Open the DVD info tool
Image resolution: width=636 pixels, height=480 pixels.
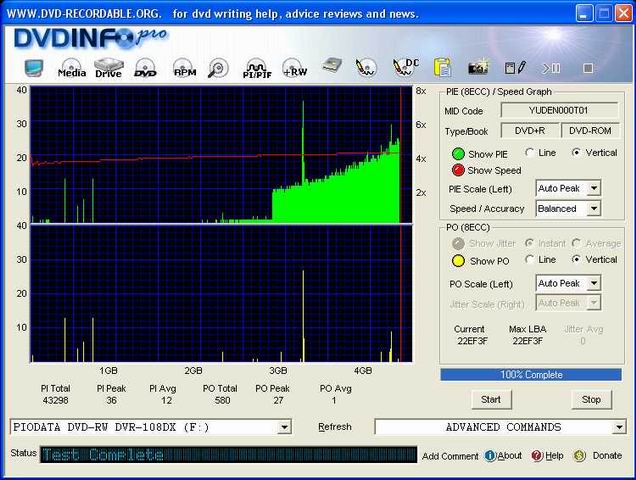coord(145,68)
